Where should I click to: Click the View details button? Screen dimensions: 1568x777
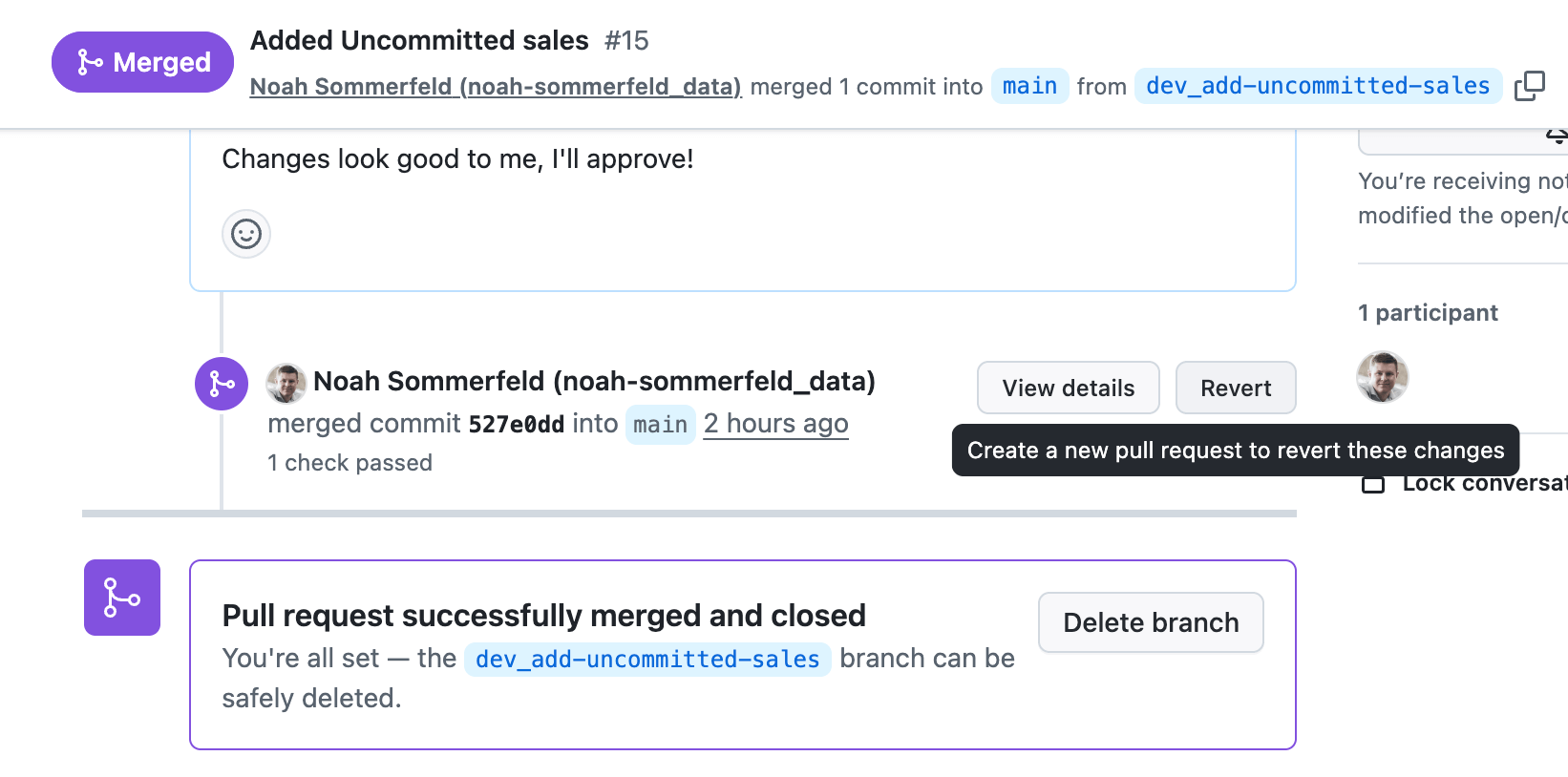(1068, 388)
